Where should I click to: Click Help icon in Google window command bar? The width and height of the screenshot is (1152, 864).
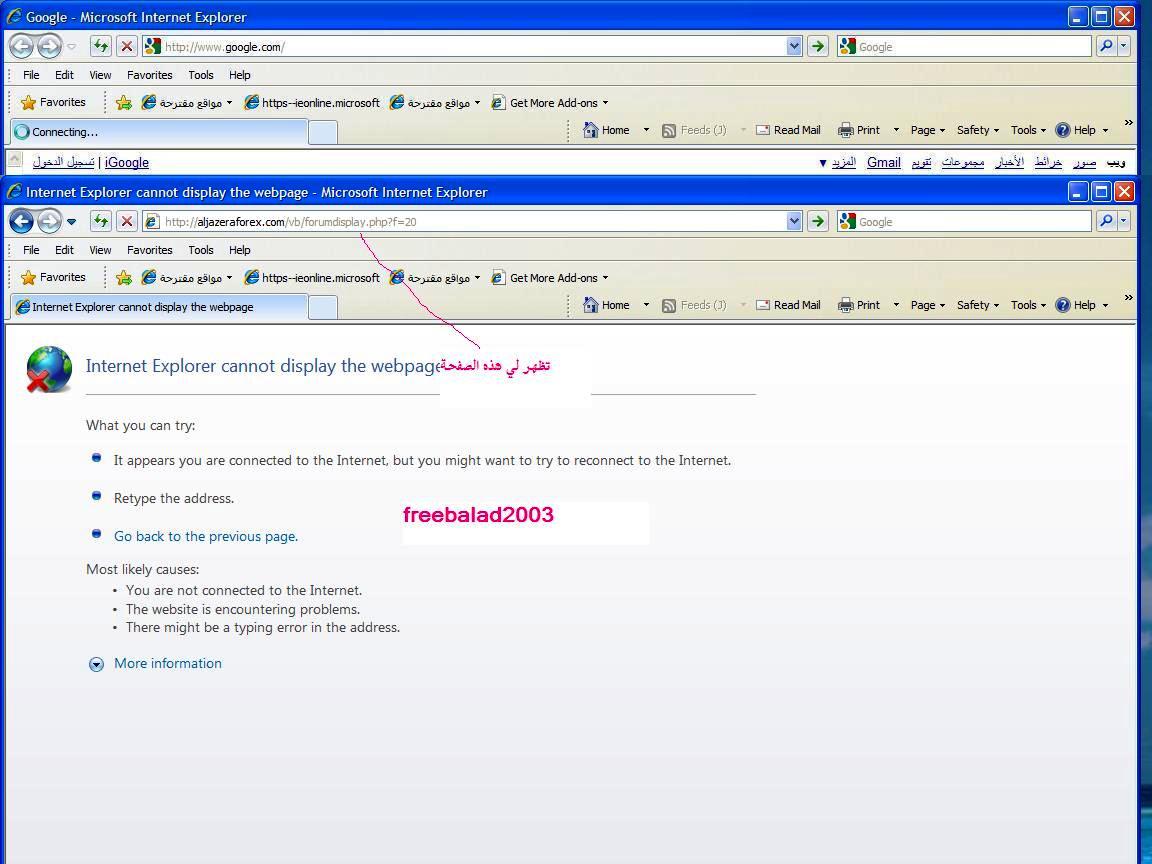[x=1063, y=130]
